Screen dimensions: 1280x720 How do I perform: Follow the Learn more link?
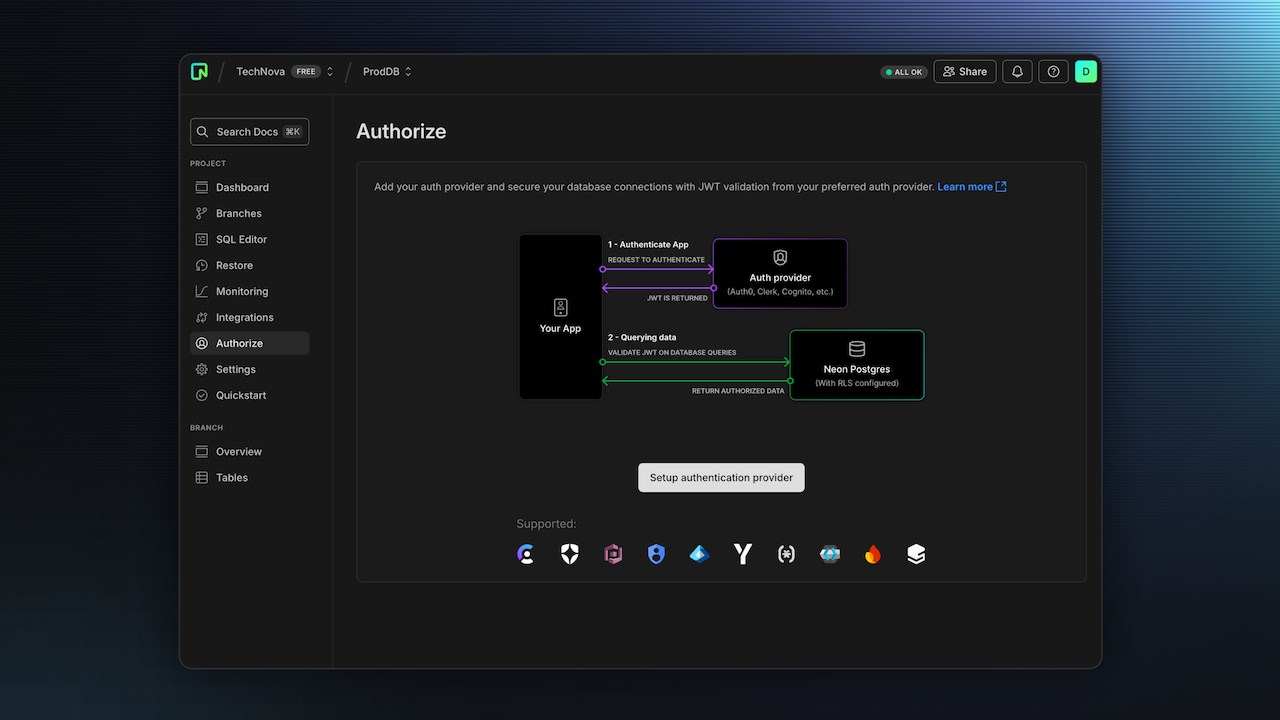(972, 187)
